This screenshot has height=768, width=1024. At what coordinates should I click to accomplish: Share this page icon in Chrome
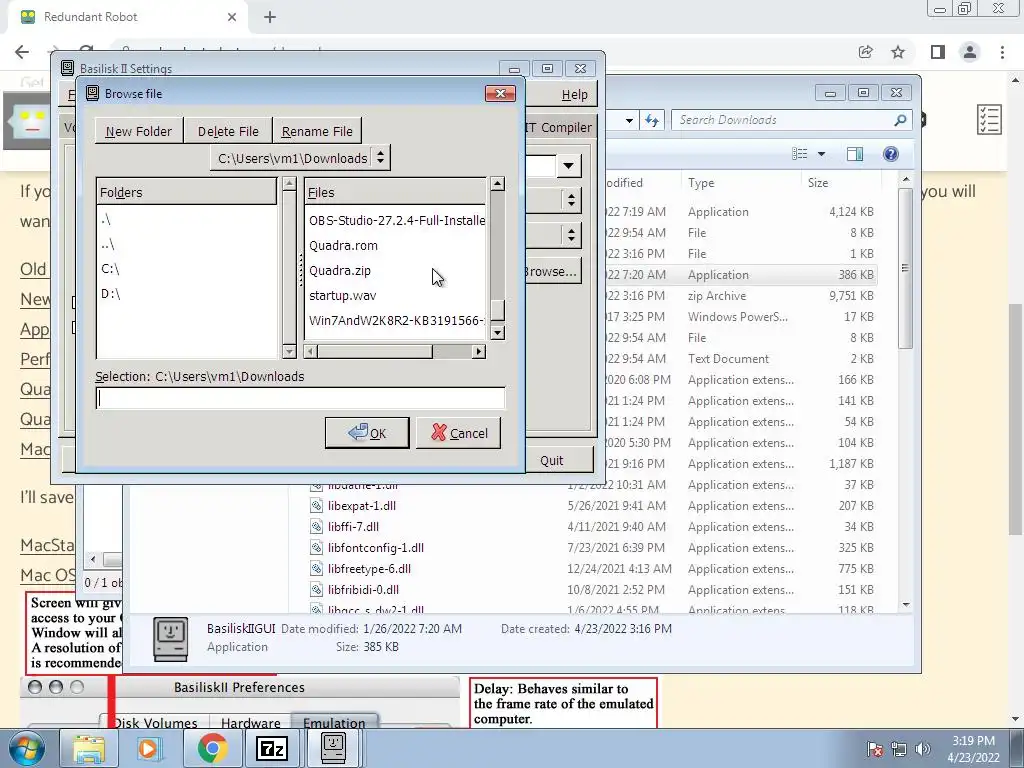pyautogui.click(x=866, y=52)
